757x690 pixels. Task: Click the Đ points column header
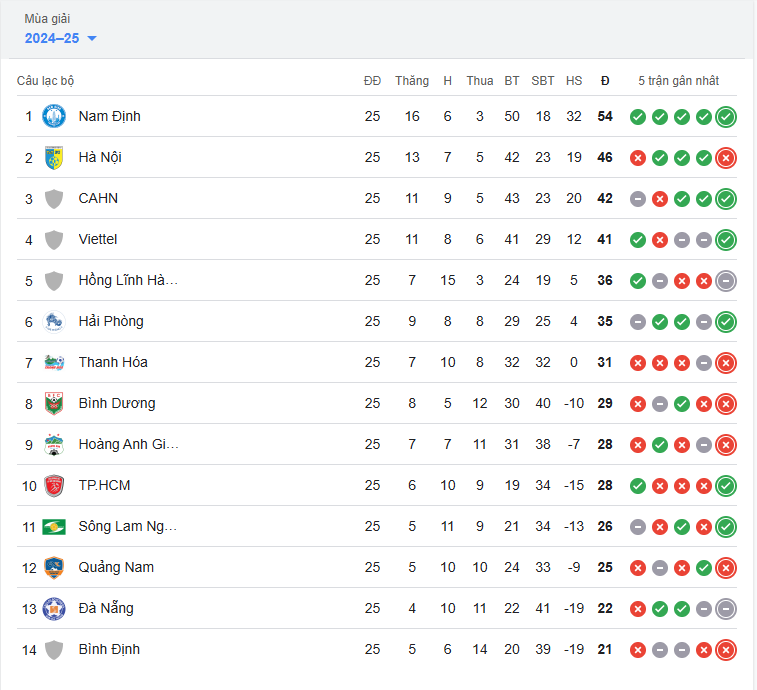[x=605, y=81]
